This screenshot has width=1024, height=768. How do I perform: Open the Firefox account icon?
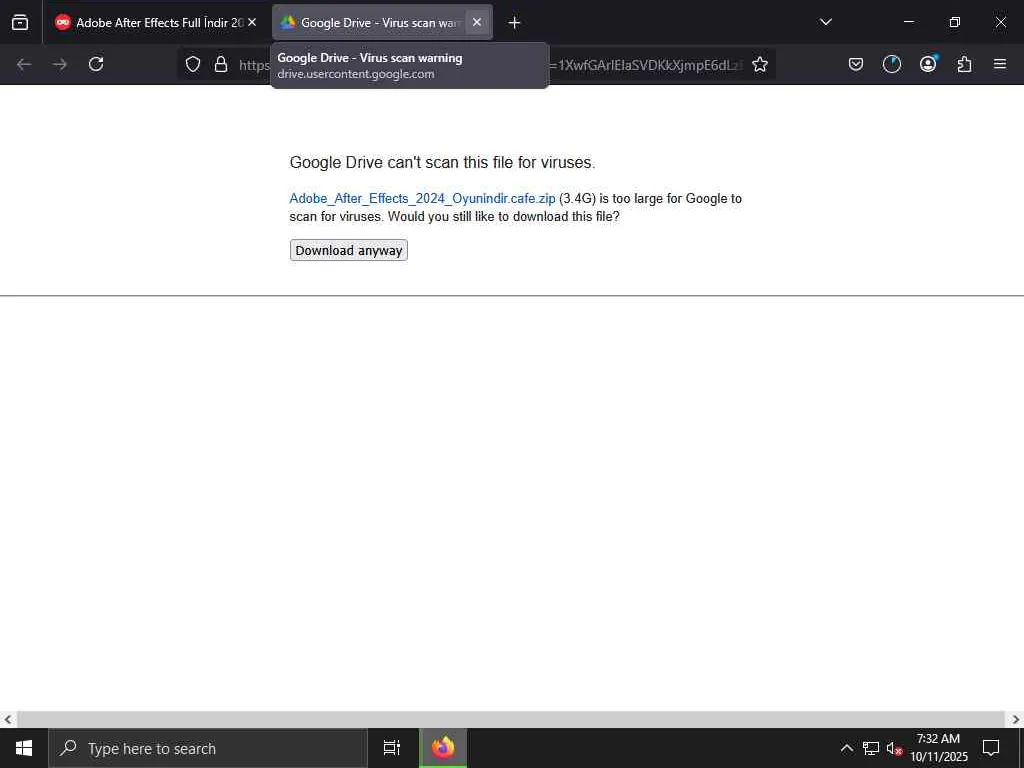[928, 64]
